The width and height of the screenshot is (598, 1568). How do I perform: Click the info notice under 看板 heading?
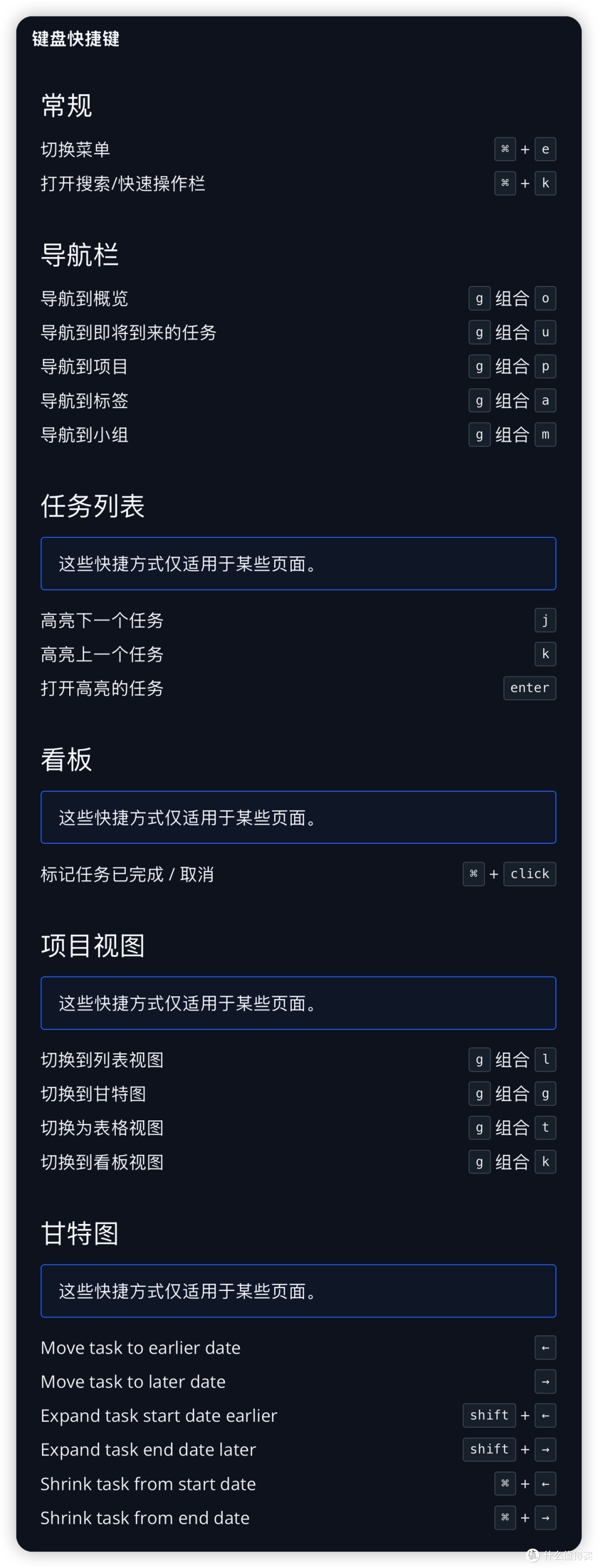[x=298, y=817]
